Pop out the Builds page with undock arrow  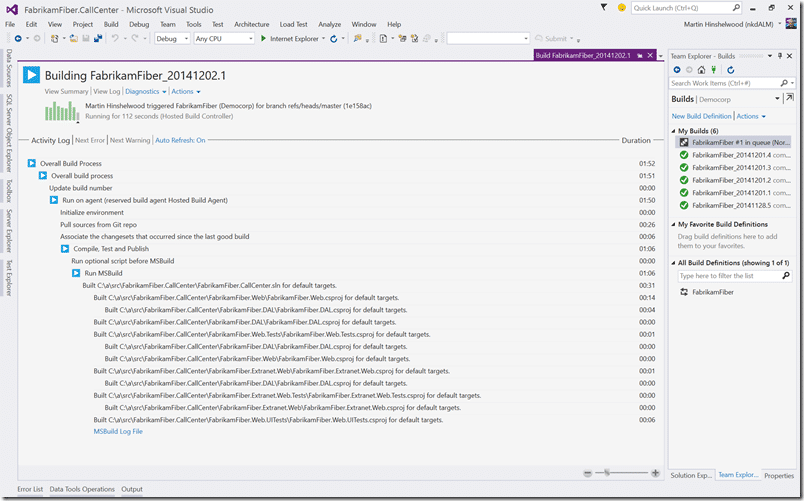(790, 98)
